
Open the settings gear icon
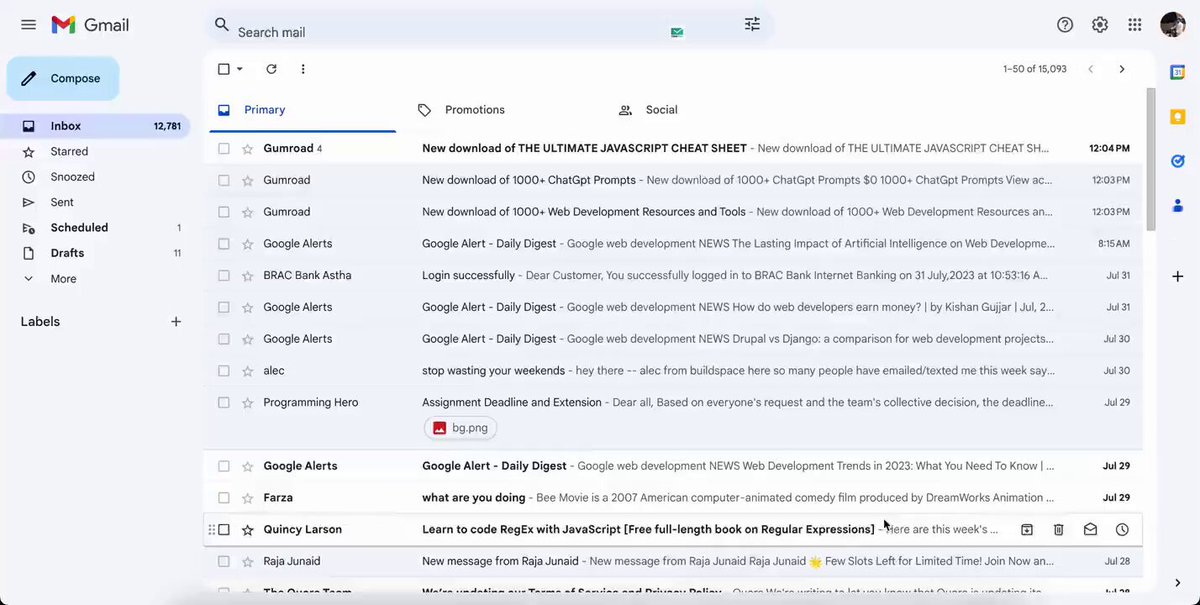(x=1100, y=25)
